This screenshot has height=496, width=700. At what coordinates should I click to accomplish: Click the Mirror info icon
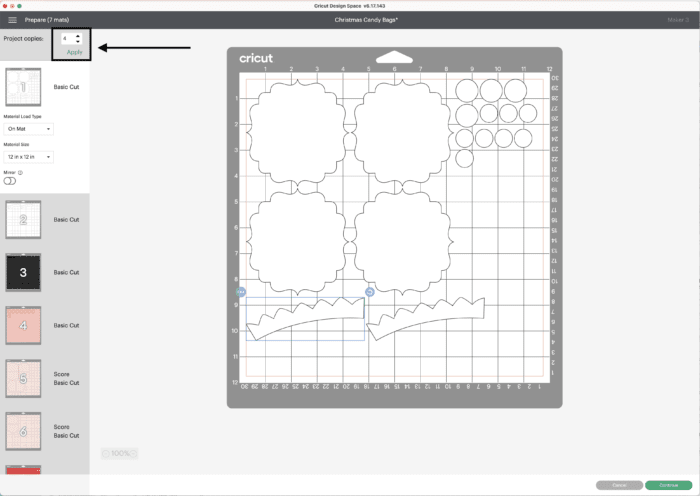[x=21, y=172]
